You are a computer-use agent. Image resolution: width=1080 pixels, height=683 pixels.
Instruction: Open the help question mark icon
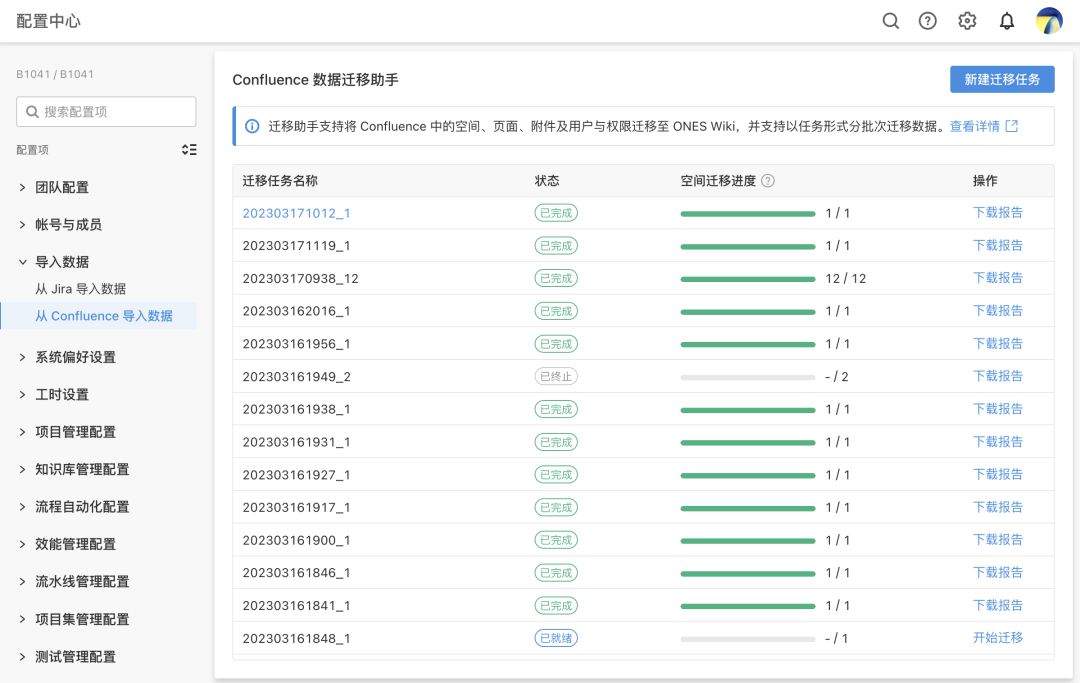tap(928, 21)
